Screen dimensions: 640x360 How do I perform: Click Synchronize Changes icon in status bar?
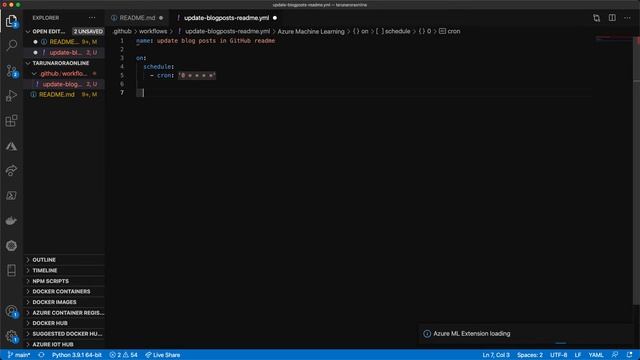pos(41,355)
